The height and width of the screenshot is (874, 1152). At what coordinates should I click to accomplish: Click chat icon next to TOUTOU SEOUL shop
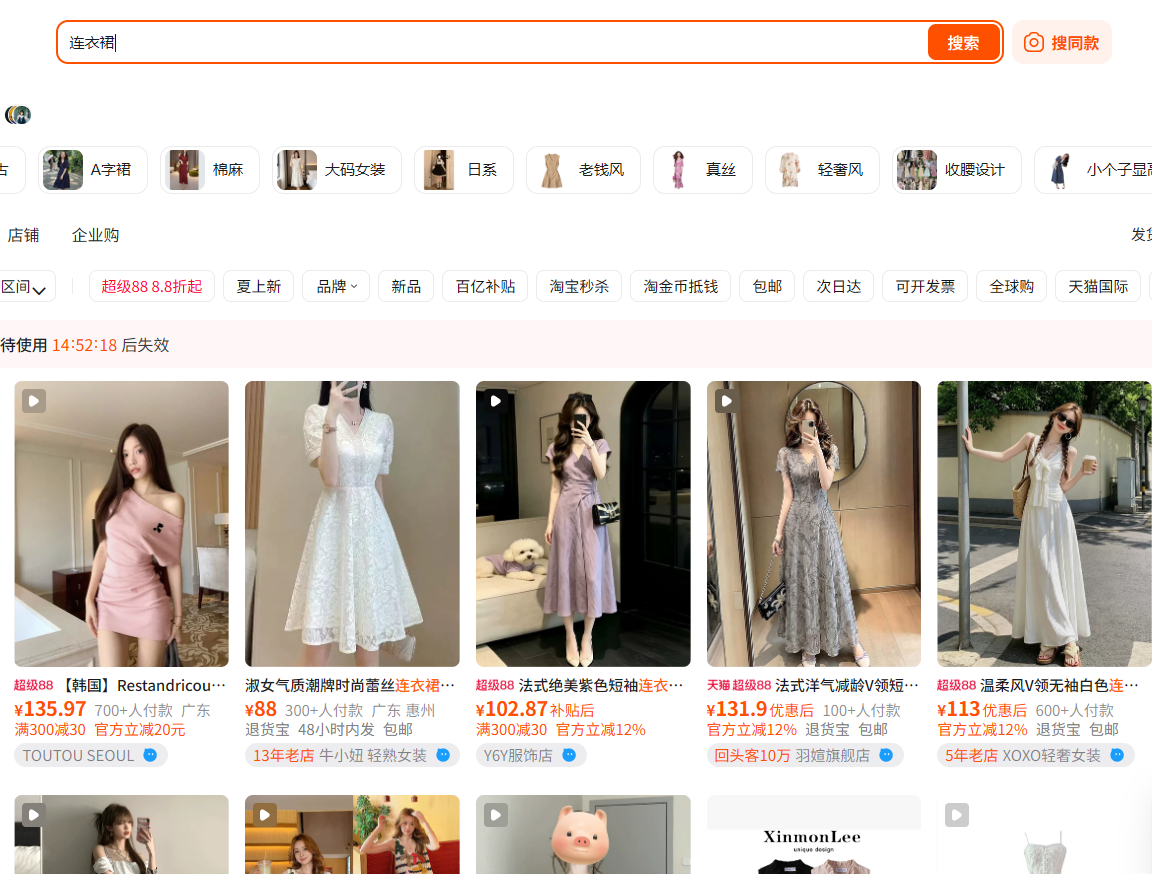[150, 755]
